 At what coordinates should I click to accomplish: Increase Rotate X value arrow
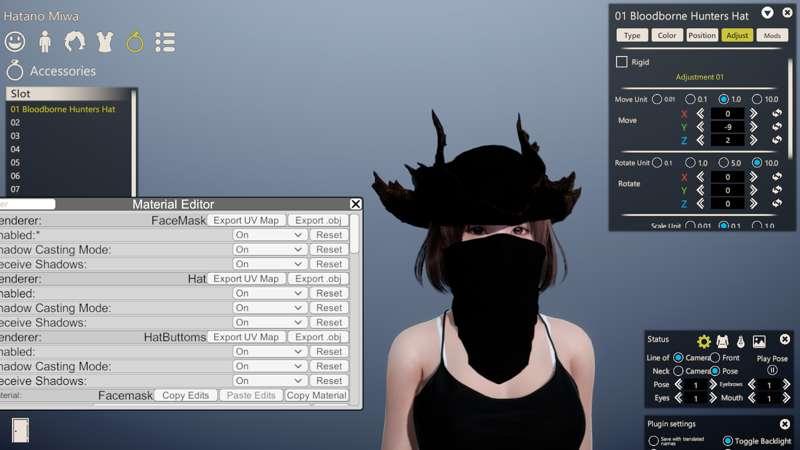(x=754, y=177)
